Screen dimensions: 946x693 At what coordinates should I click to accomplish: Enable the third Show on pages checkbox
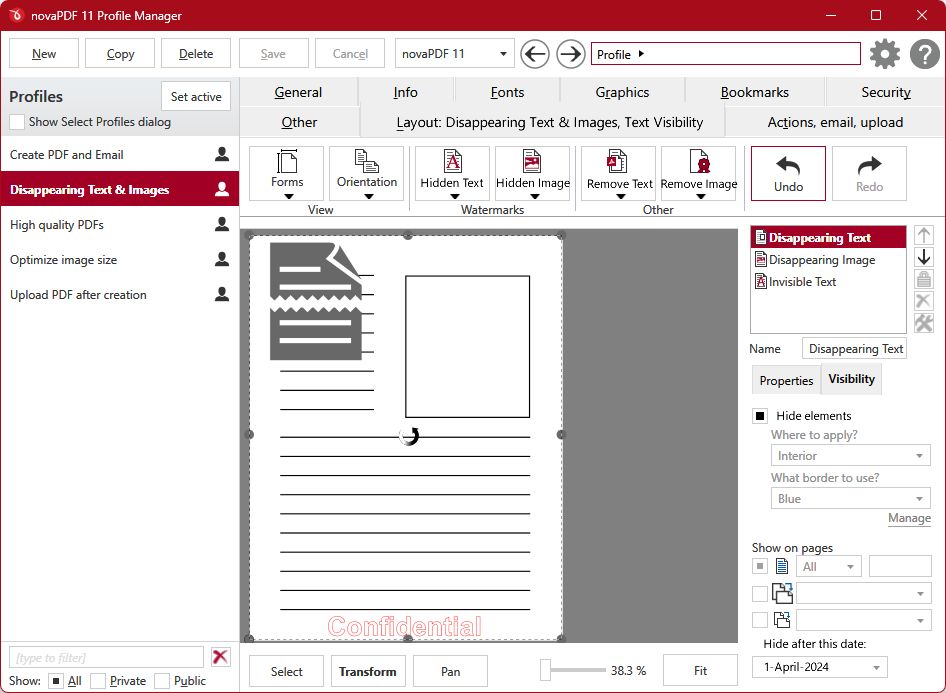[x=760, y=619]
